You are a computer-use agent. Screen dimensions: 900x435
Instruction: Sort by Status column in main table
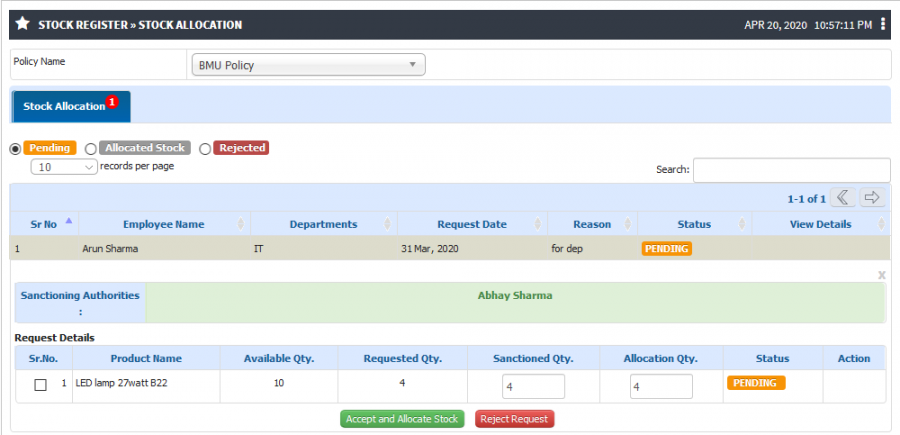[694, 224]
